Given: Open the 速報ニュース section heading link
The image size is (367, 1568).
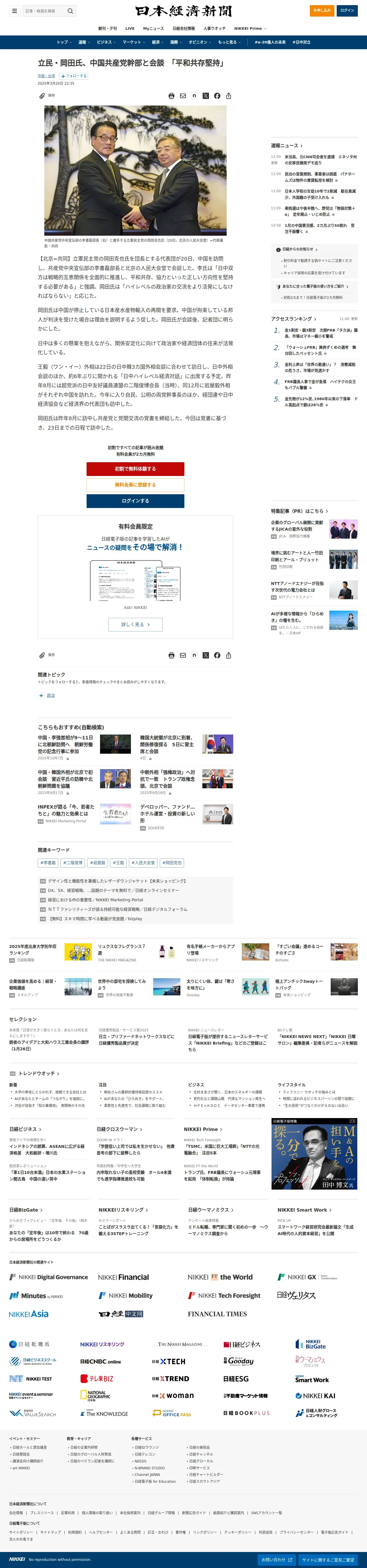Looking at the screenshot, I should 287,146.
